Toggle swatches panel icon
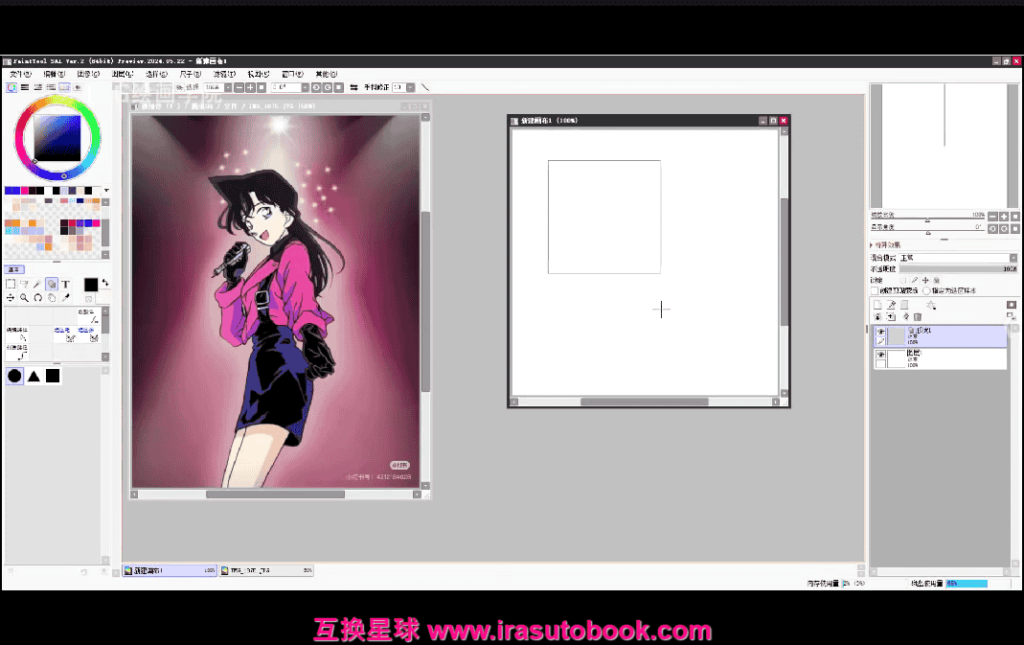 [x=64, y=87]
